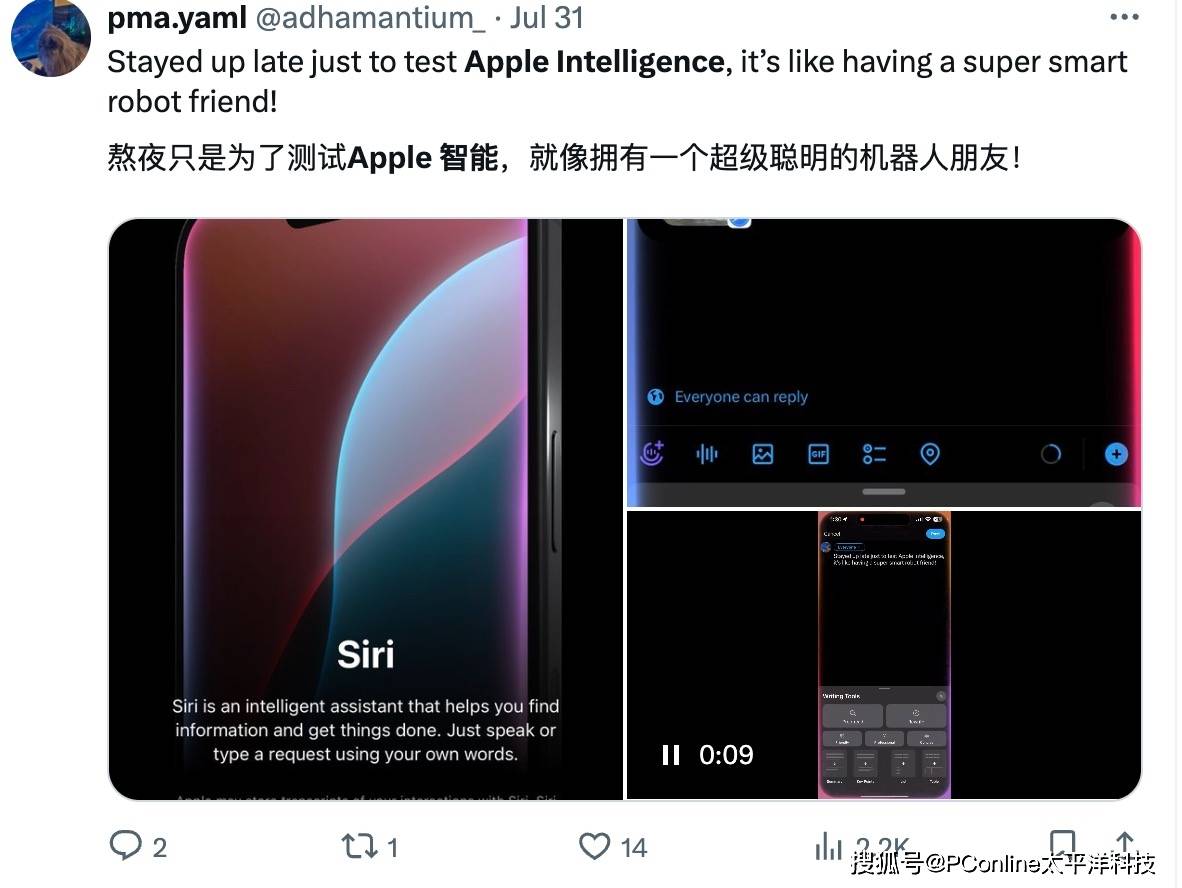The image size is (1182, 888).
Task: Open the three-dot more options menu
Action: (x=1124, y=17)
